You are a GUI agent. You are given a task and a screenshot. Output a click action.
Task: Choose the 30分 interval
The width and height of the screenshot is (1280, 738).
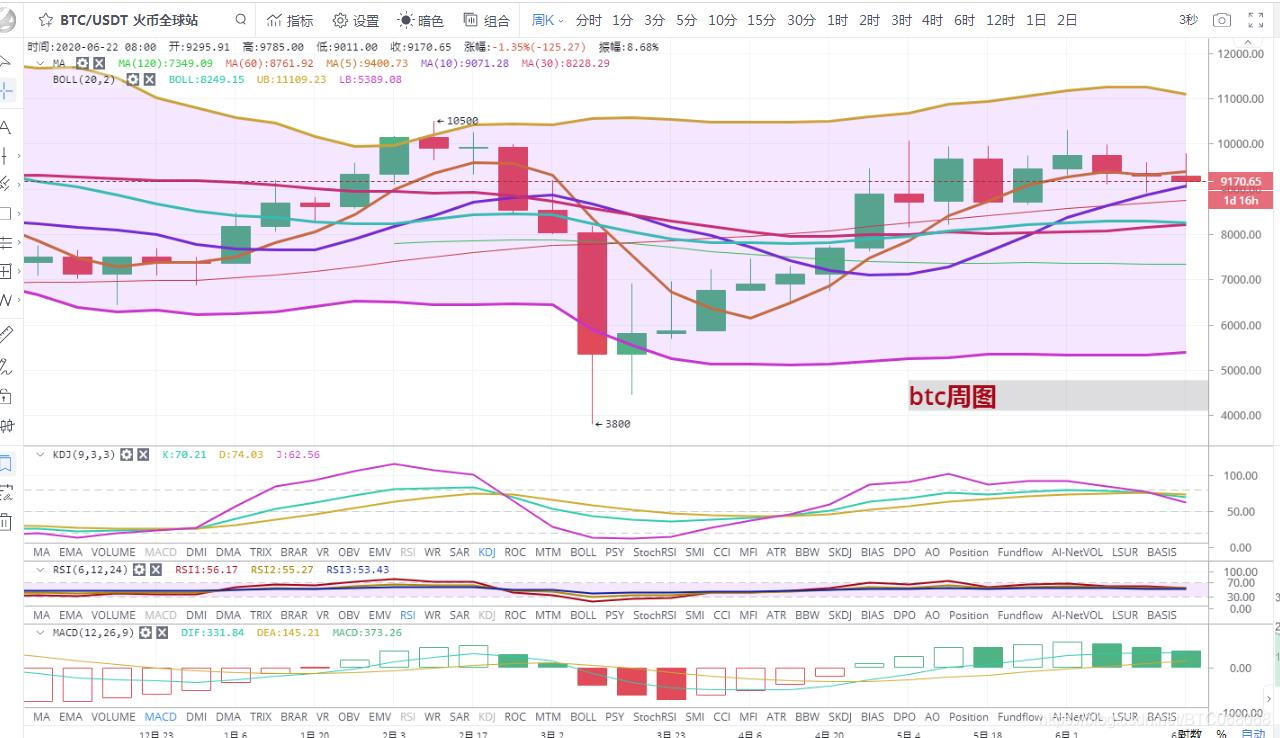click(x=801, y=20)
